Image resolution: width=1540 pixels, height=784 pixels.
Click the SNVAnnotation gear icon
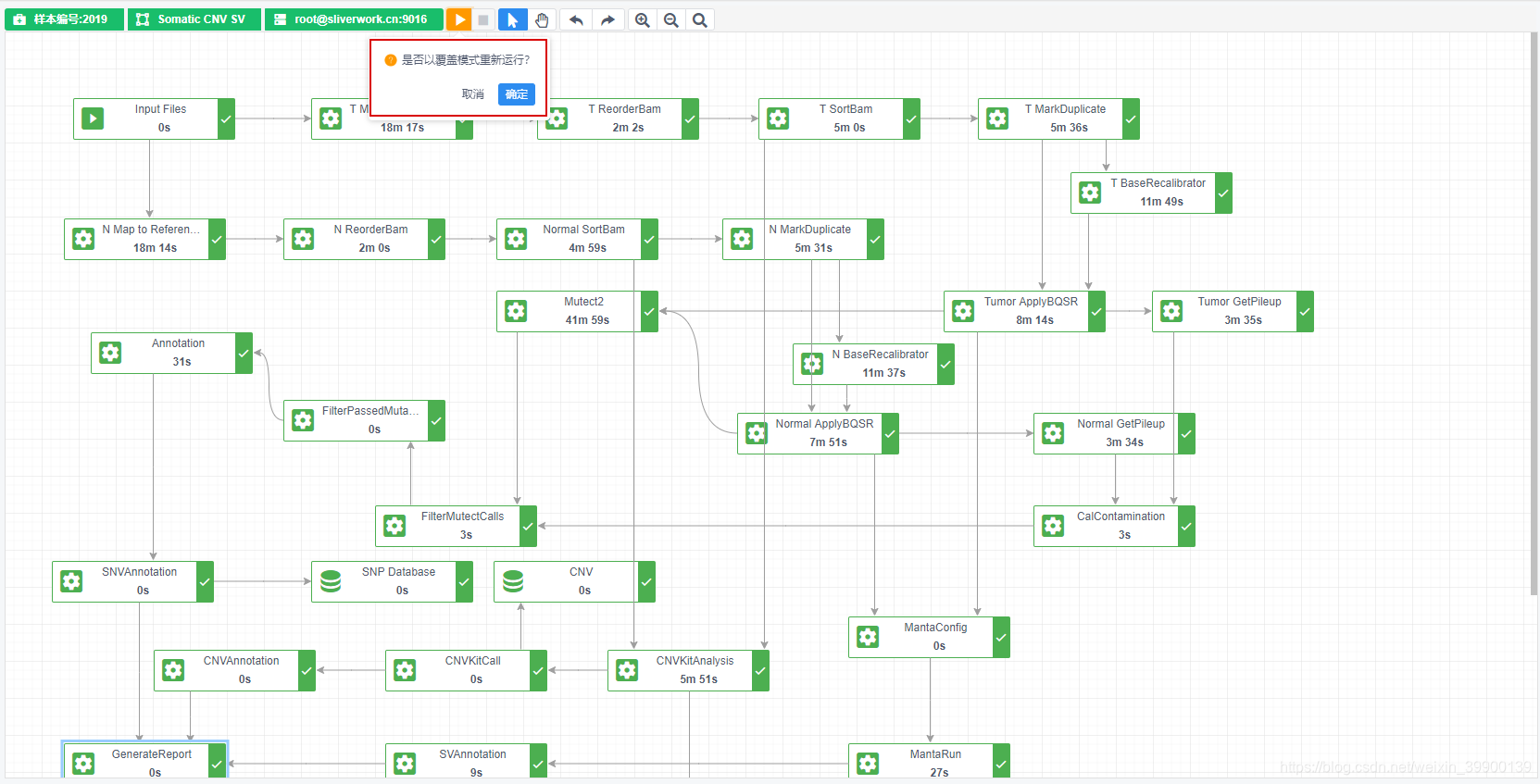tap(71, 581)
